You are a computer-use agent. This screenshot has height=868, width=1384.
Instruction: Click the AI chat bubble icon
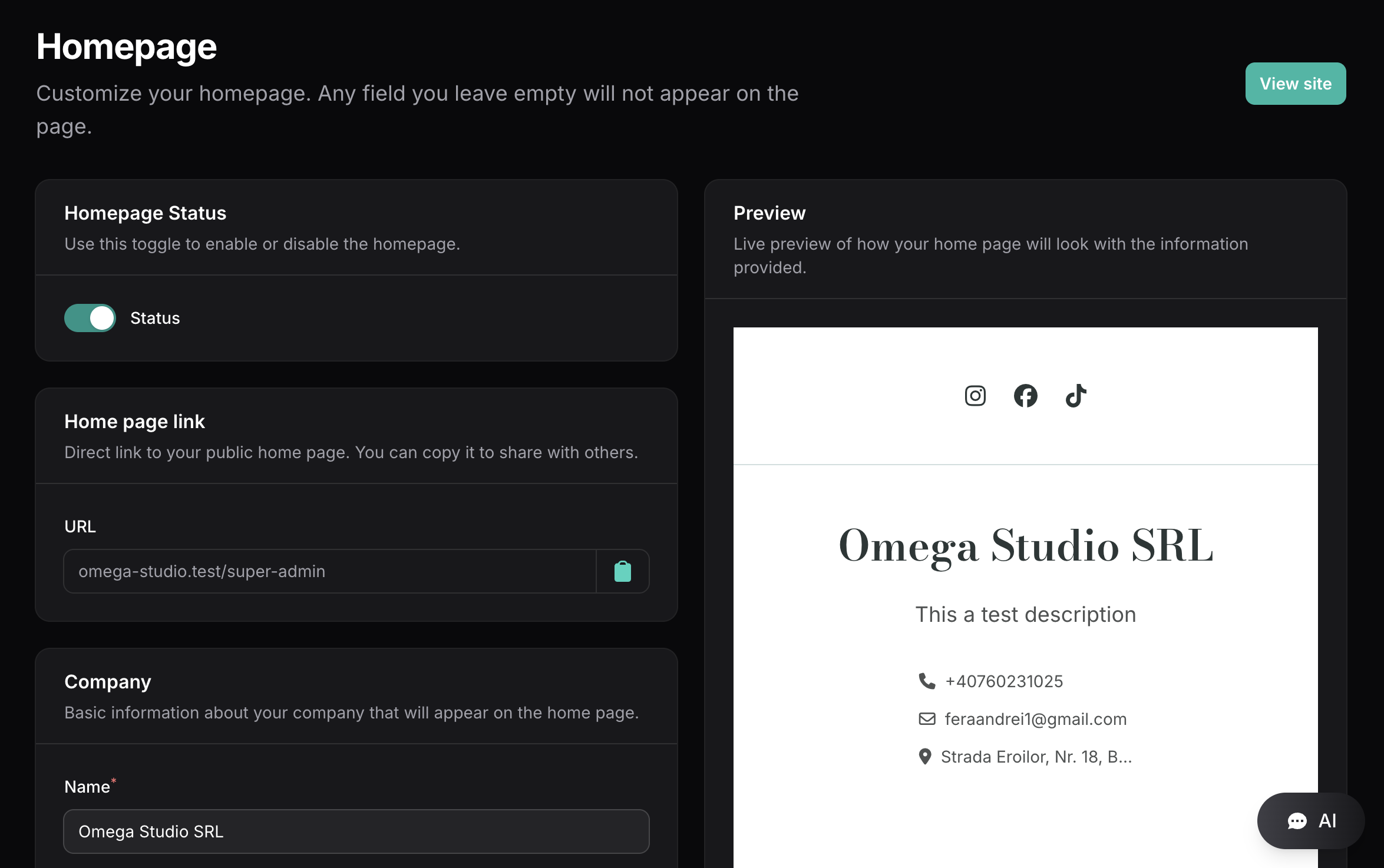pyautogui.click(x=1297, y=821)
